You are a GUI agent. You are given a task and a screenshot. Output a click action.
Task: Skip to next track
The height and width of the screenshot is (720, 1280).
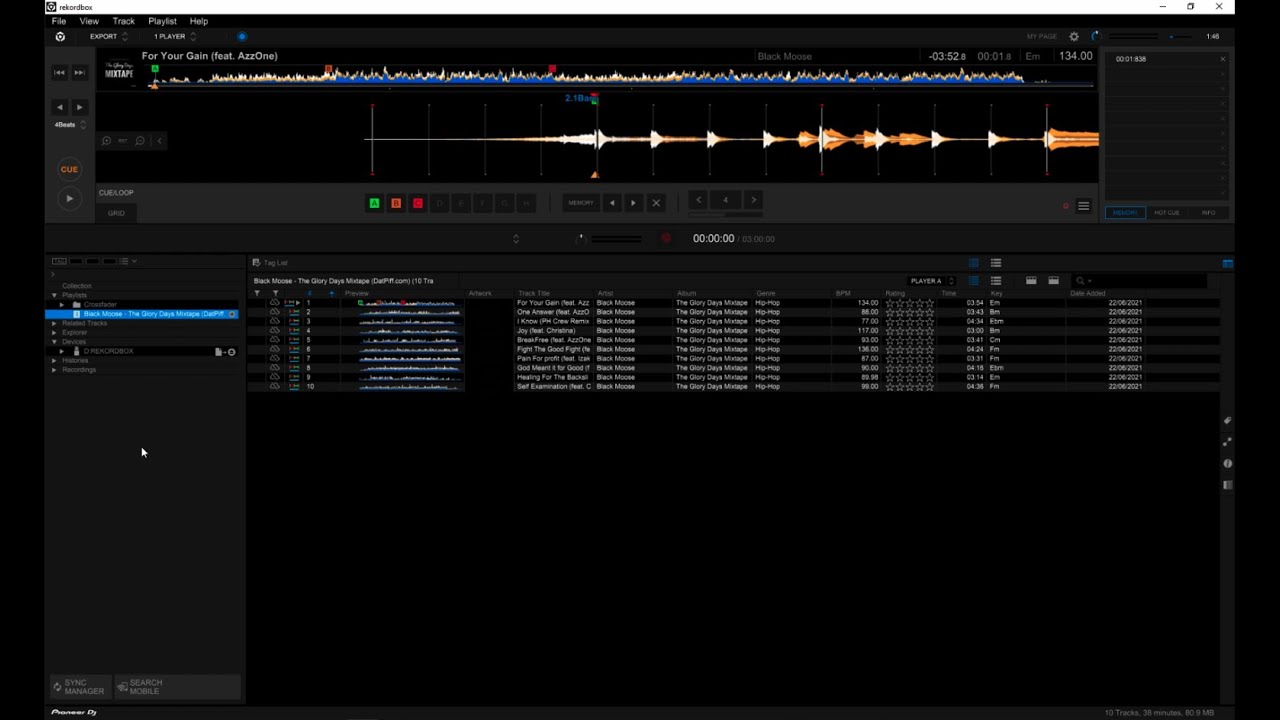click(x=79, y=72)
